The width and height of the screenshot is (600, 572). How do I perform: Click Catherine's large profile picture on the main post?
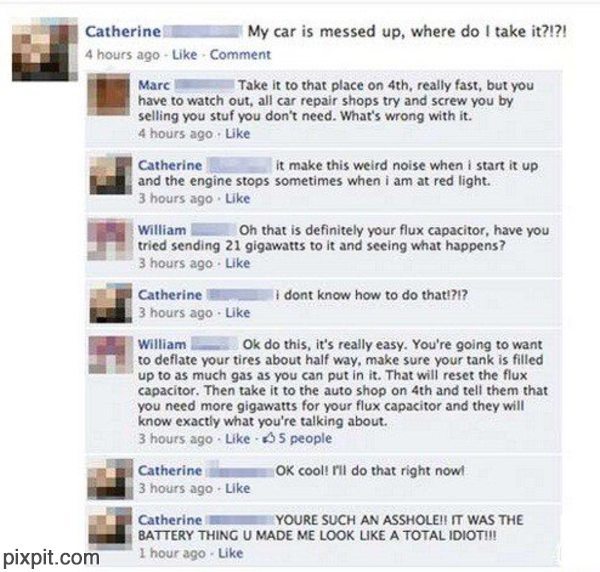pyautogui.click(x=45, y=49)
